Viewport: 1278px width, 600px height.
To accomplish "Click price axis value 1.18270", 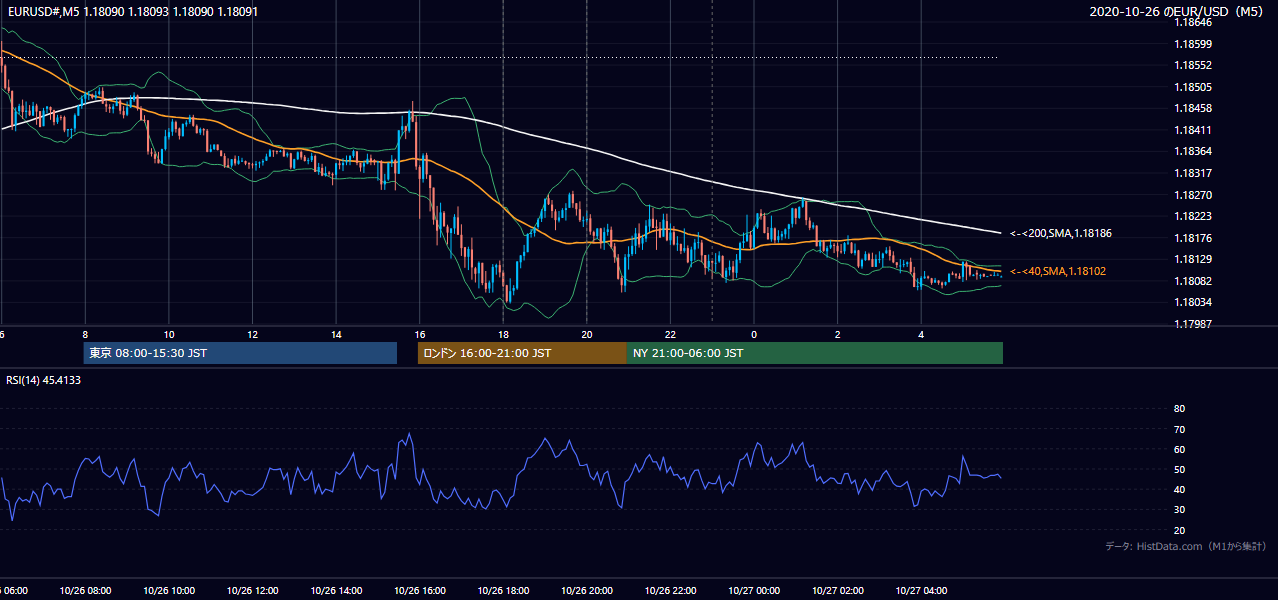I will pyautogui.click(x=1193, y=195).
